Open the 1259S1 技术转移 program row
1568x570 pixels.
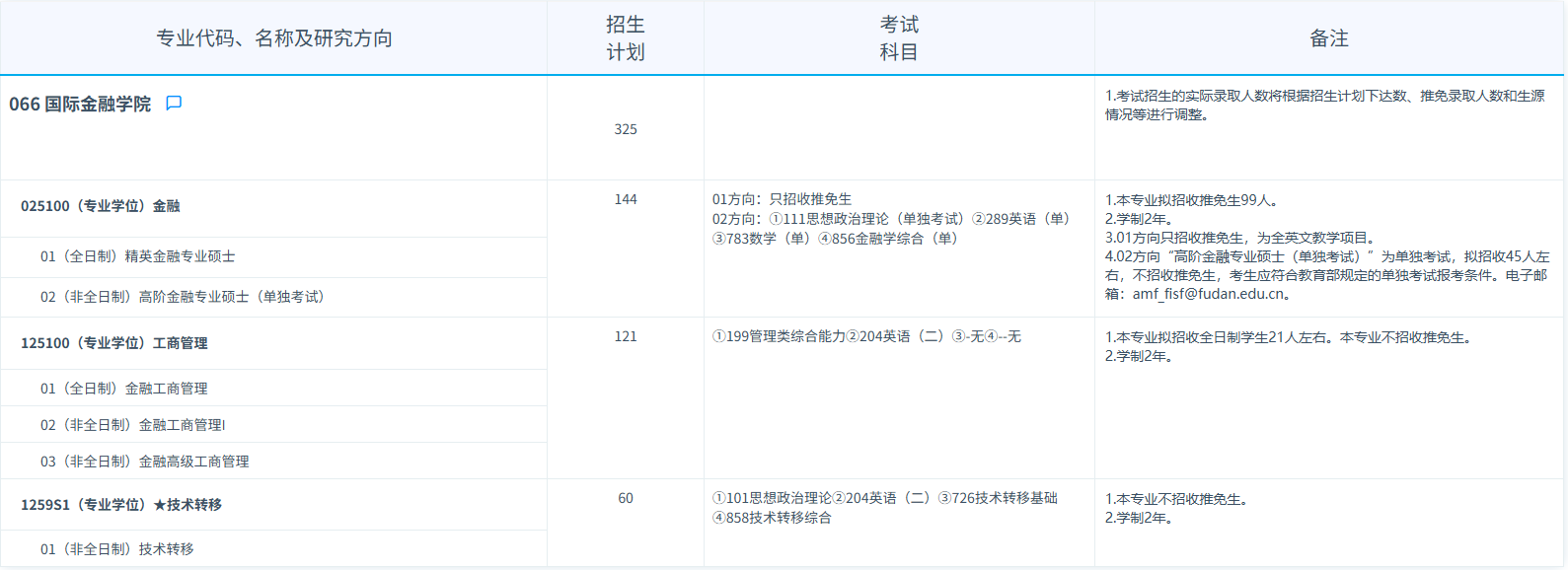(x=121, y=505)
